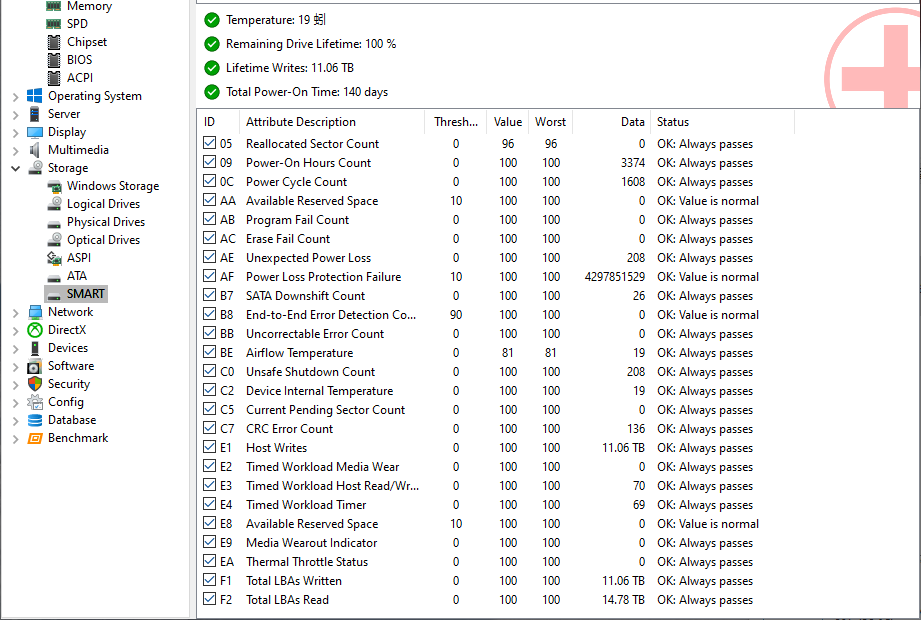Viewport: 921px width, 620px height.
Task: Expand the DirectX tree node
Action: pos(15,331)
